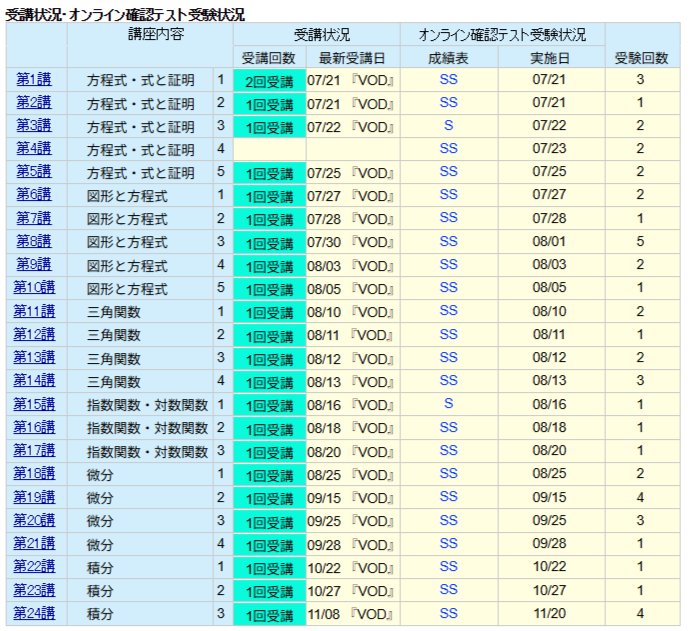691x631 pixels.
Task: Open the SS grade report for 第24講
Action: click(x=448, y=613)
